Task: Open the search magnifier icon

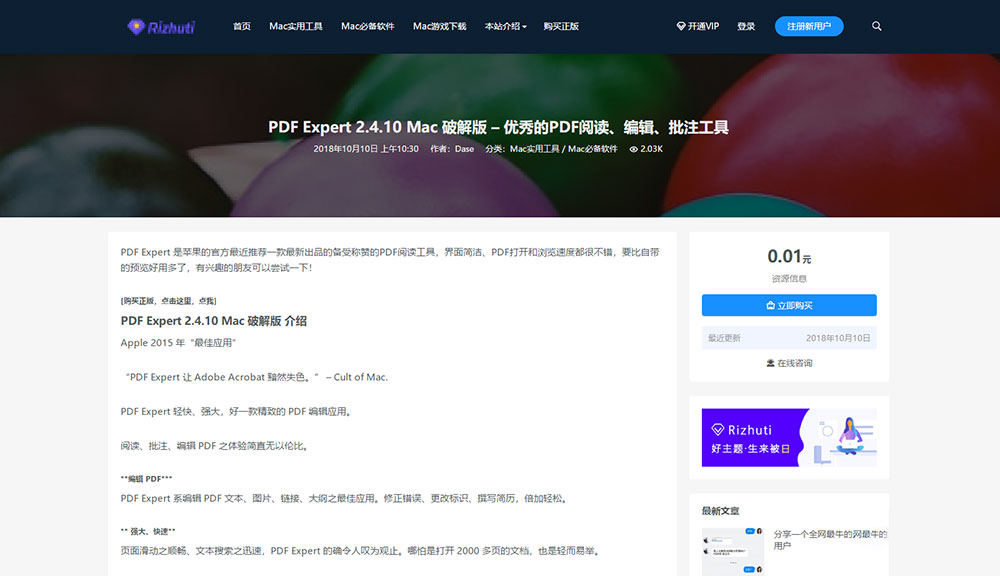Action: coord(876,26)
